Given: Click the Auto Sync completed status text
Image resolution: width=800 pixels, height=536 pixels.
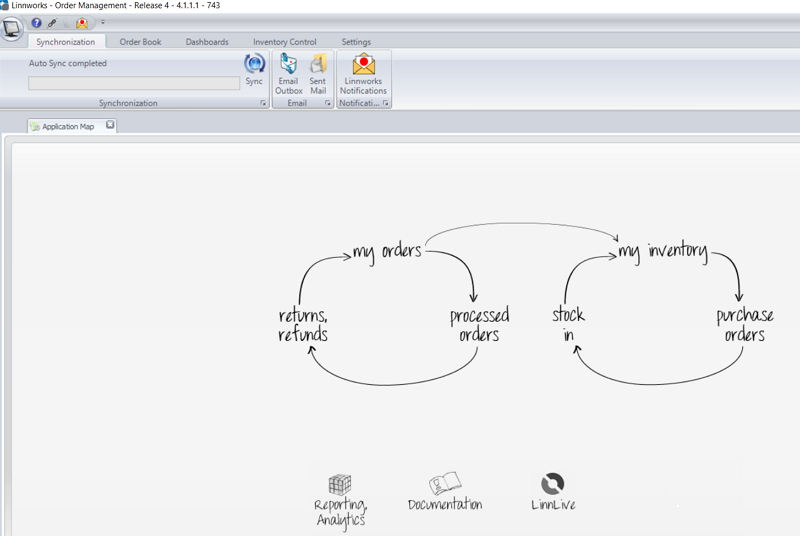Looking at the screenshot, I should coord(68,63).
